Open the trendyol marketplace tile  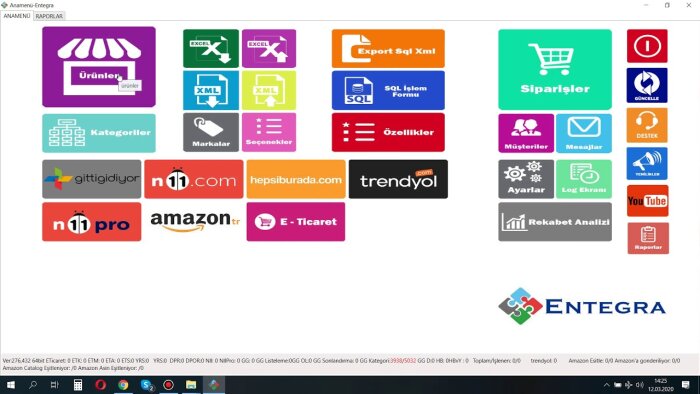click(398, 179)
